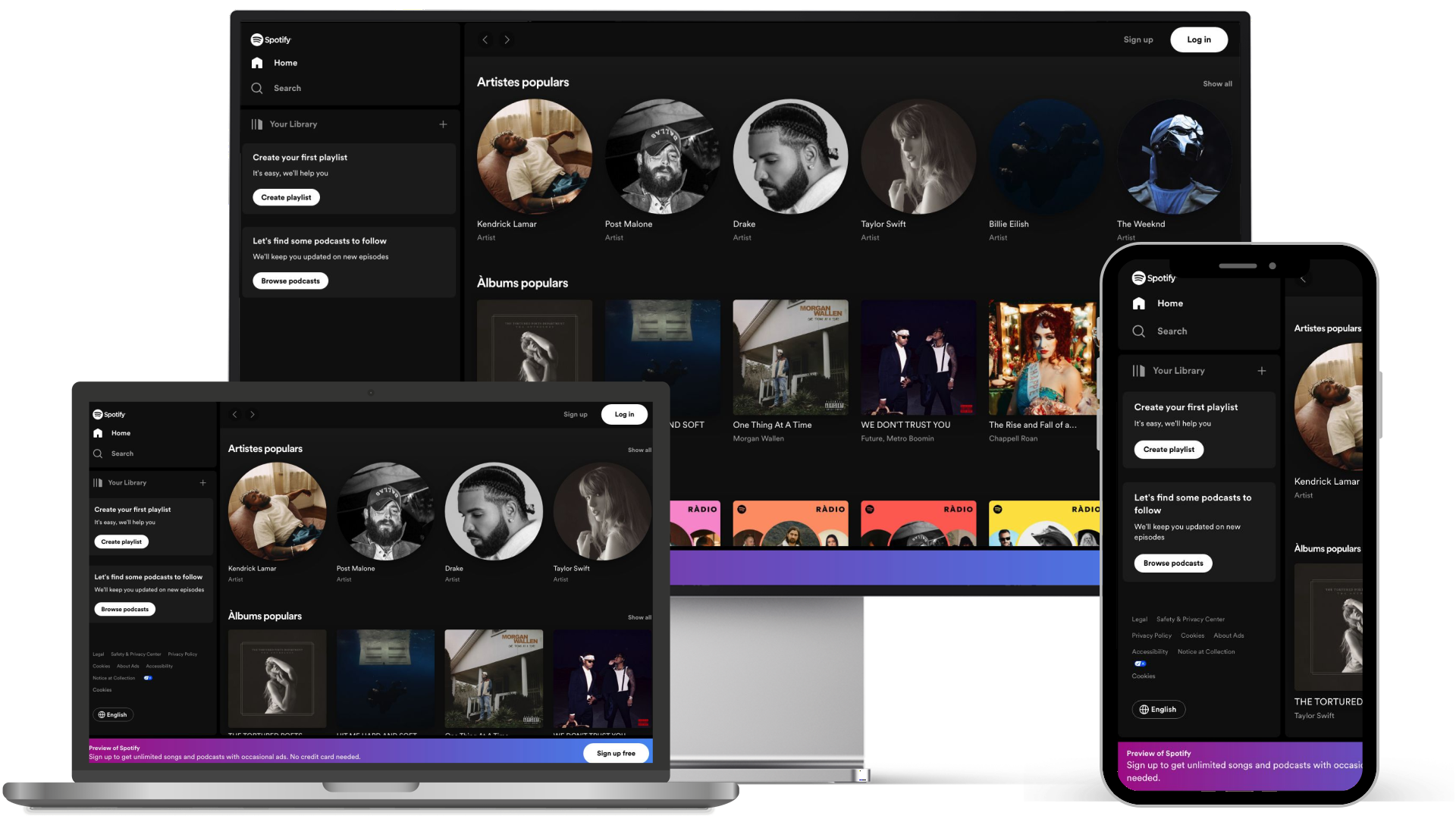Select Your Library label on the monitor

pos(293,124)
